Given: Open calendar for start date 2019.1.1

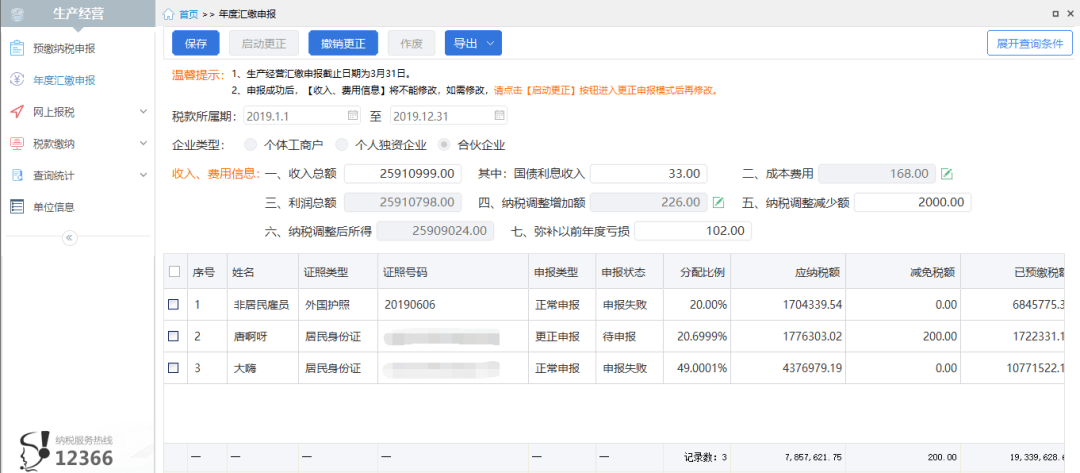Looking at the screenshot, I should tap(353, 115).
